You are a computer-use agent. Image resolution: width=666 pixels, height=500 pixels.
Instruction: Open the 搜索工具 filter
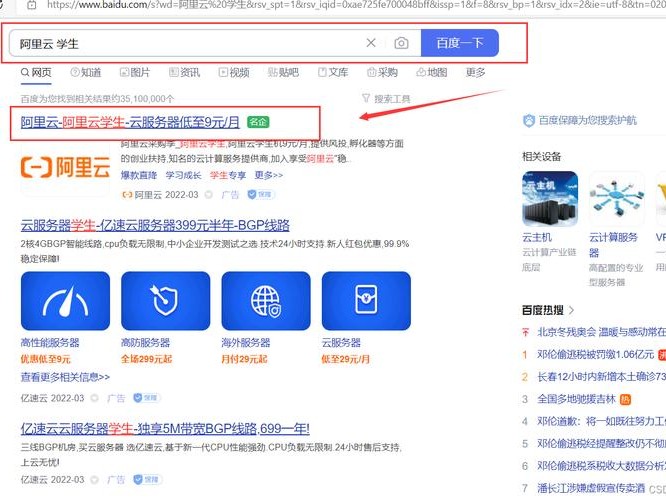click(386, 99)
